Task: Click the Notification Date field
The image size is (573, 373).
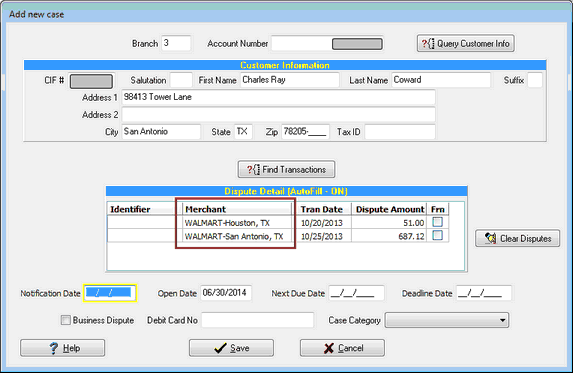Action: coord(110,293)
